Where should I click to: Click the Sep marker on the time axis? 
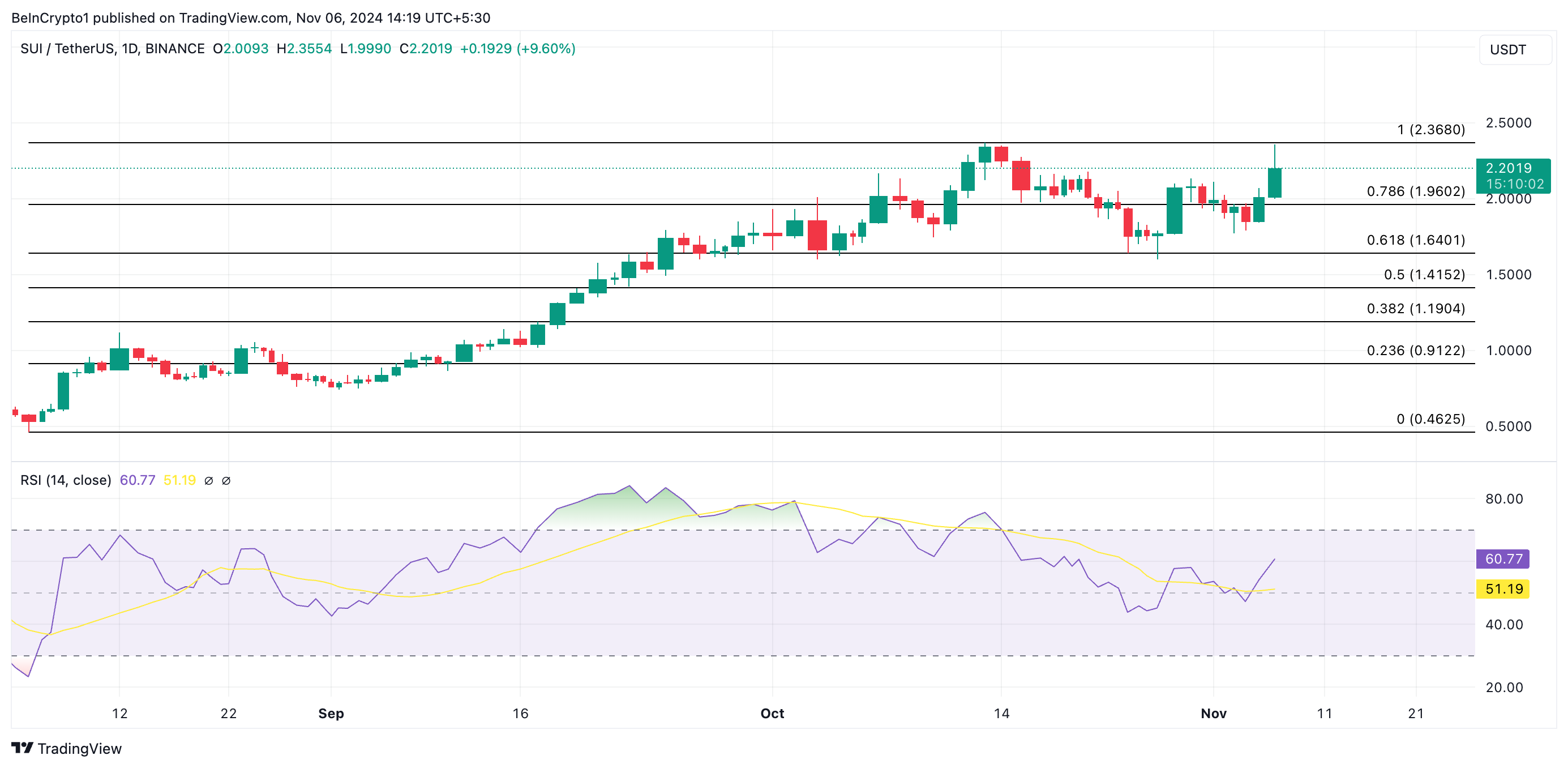pyautogui.click(x=331, y=713)
